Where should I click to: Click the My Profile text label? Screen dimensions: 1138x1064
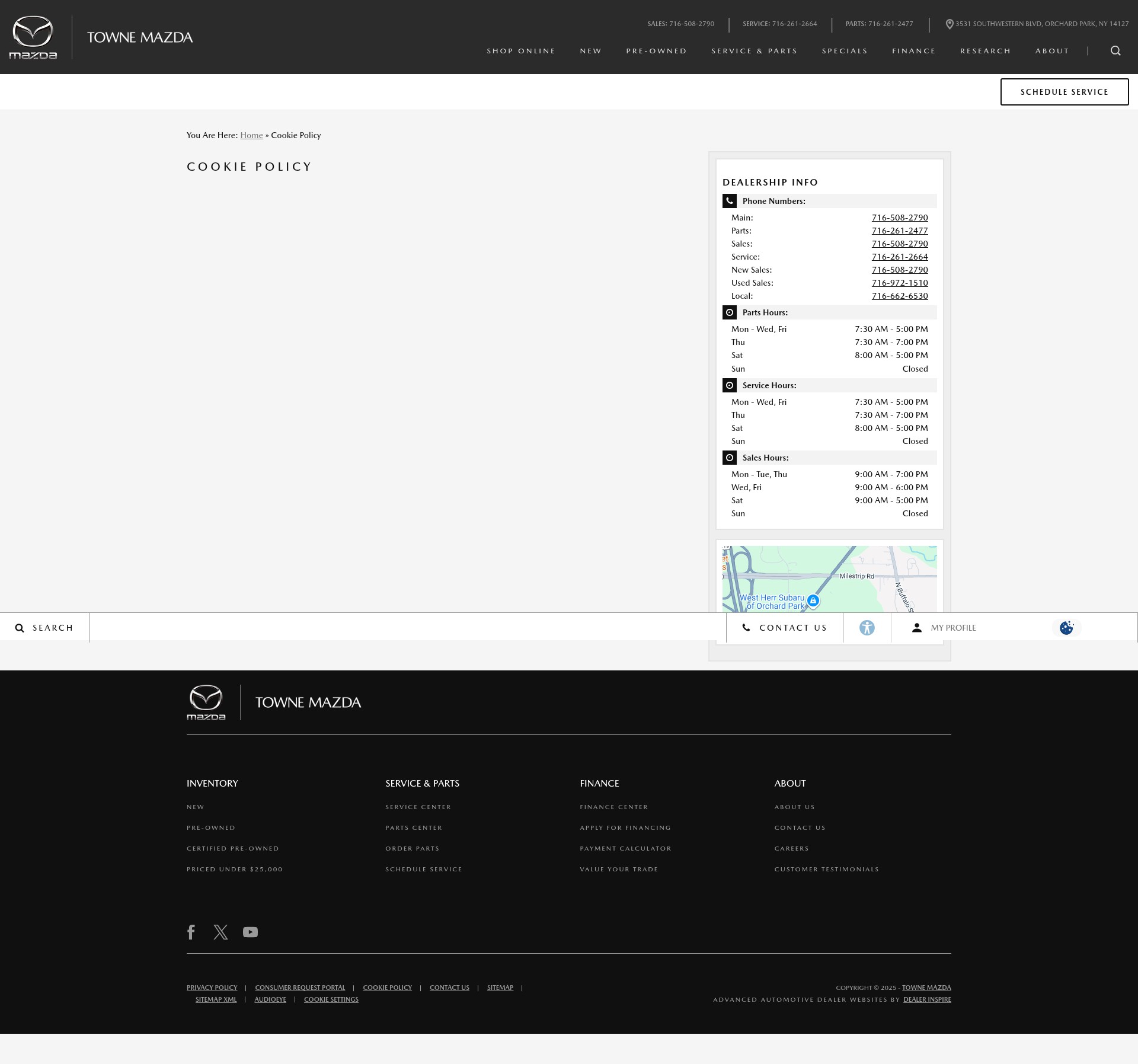pyautogui.click(x=953, y=628)
